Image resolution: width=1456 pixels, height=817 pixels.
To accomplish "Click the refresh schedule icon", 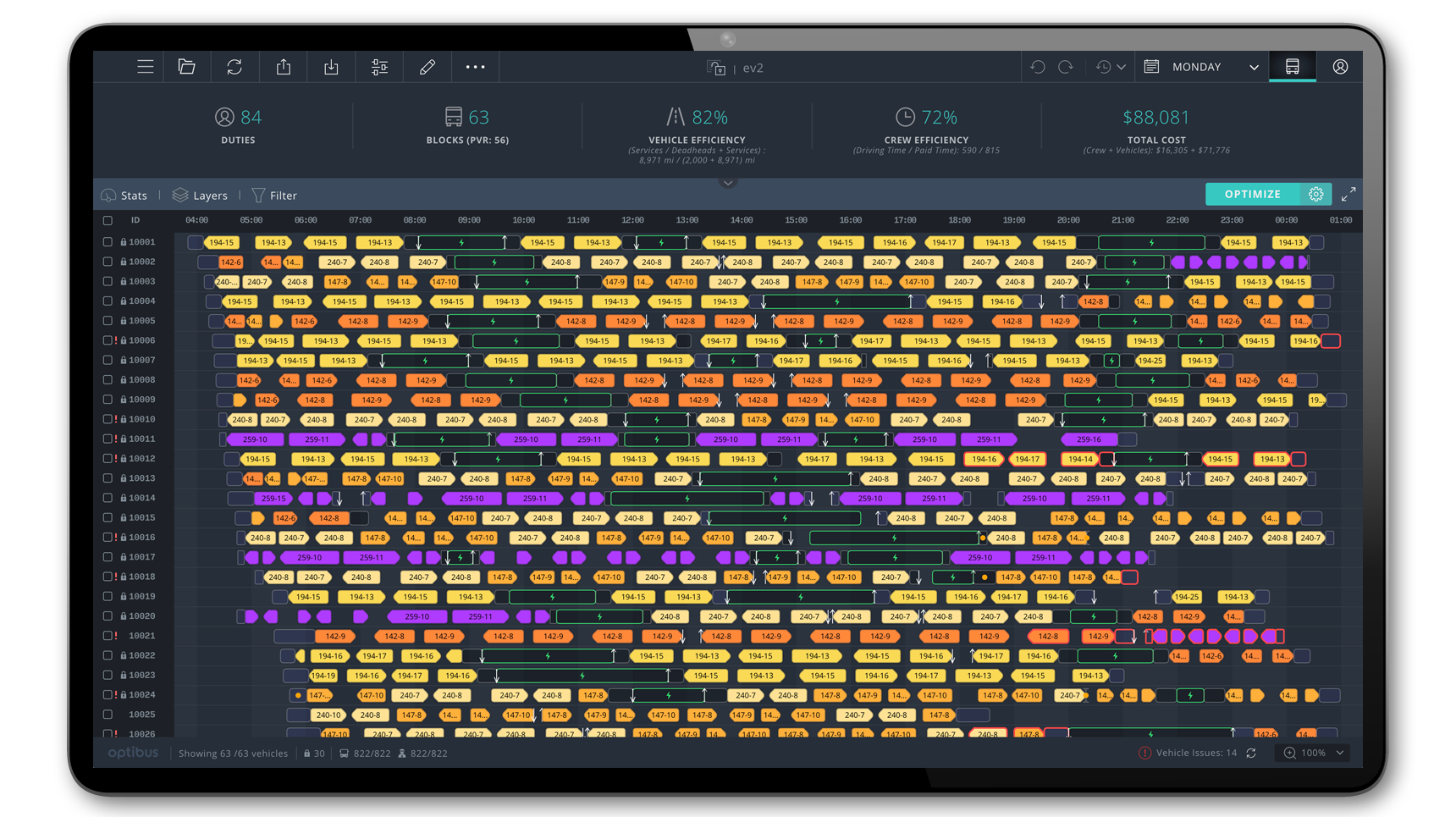I will pos(234,66).
